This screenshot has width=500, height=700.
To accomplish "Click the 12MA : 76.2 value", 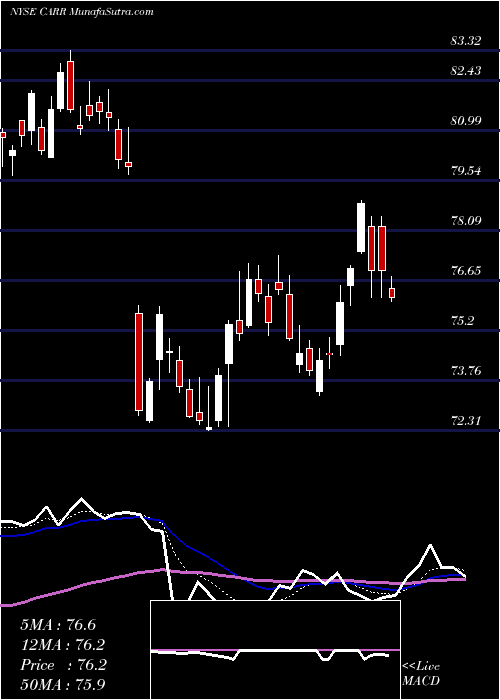I will click(63, 645).
